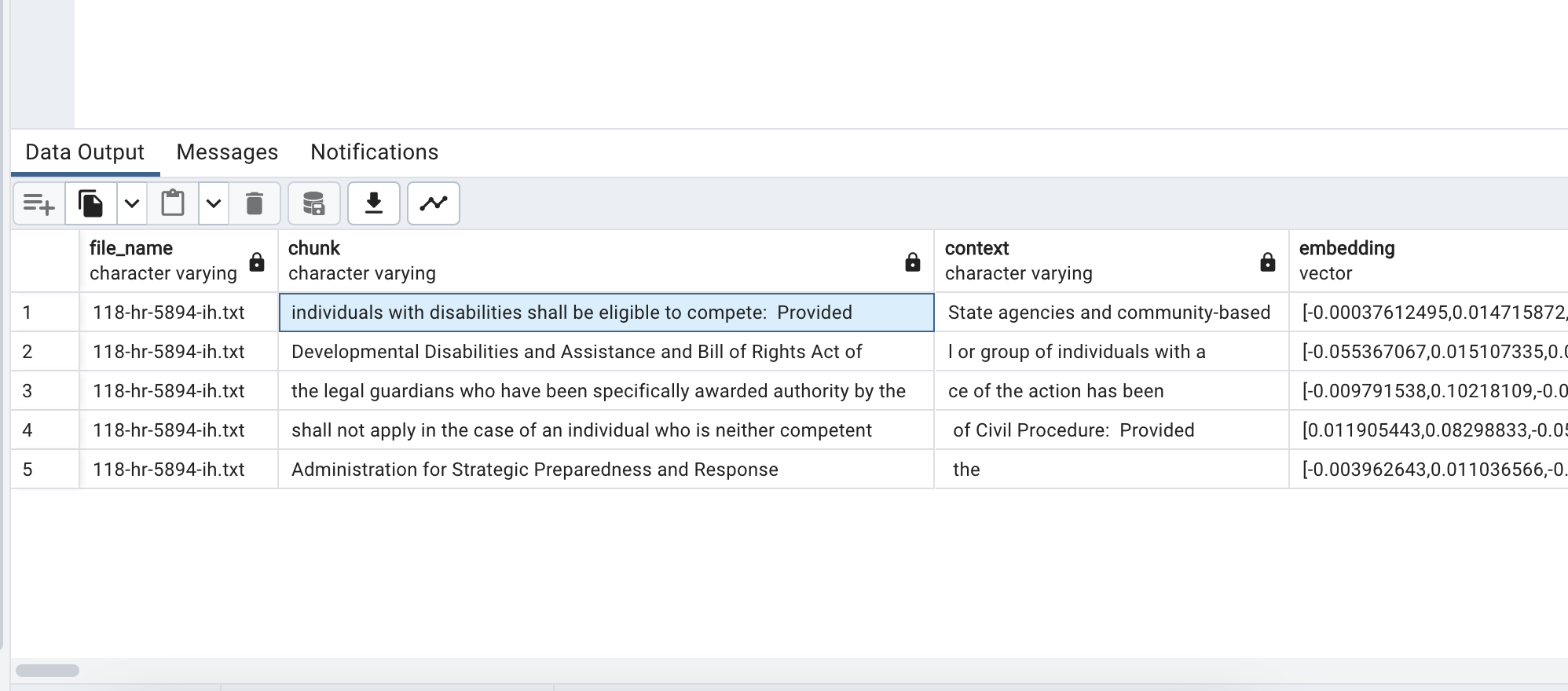The width and height of the screenshot is (1568, 691).
Task: Click embedding cell starting with 0.011905443
Action: [x=1429, y=430]
